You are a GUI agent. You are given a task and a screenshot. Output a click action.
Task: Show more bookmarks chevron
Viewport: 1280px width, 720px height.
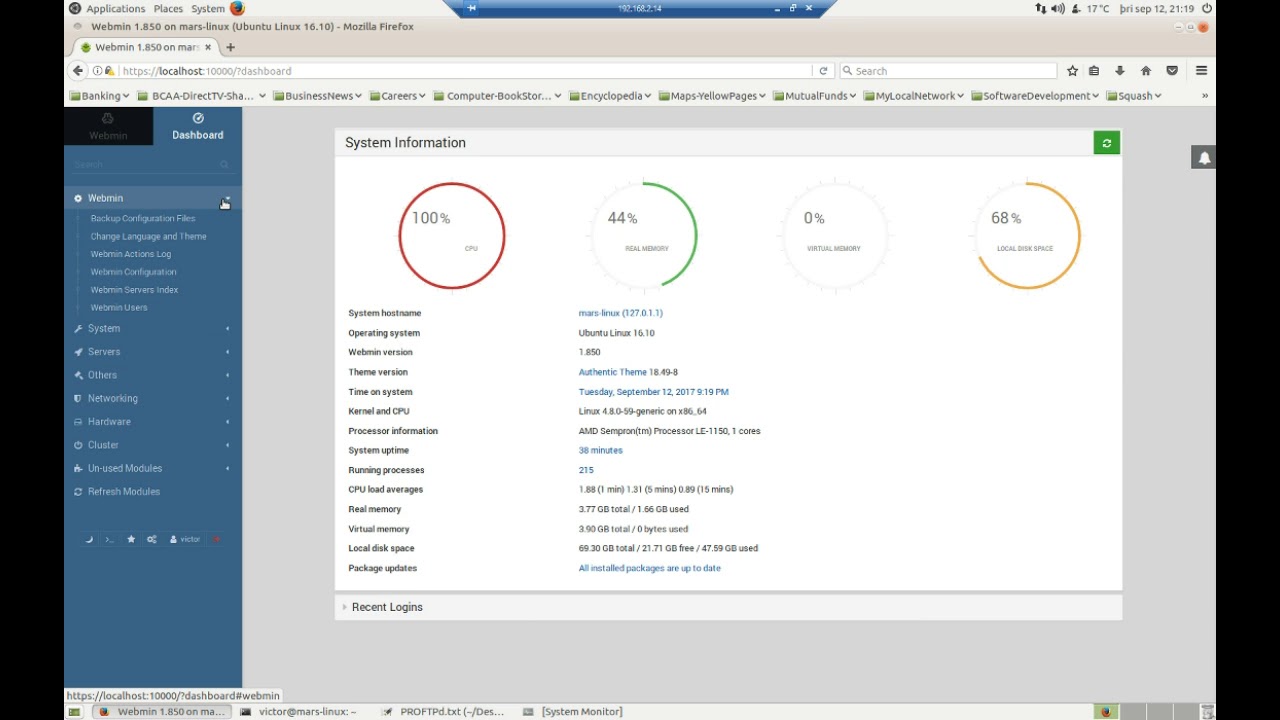pyautogui.click(x=1204, y=96)
